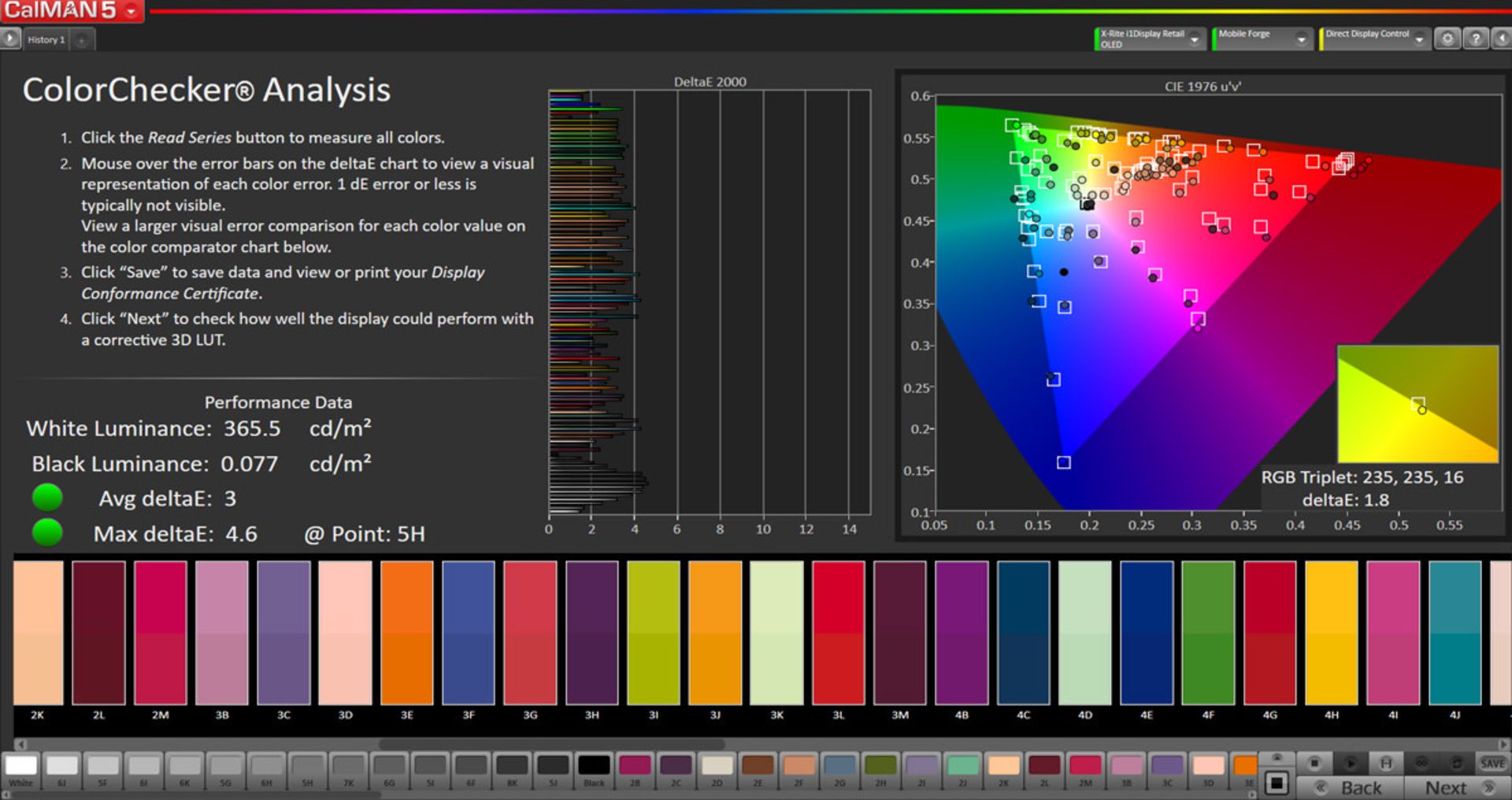Click the up arrow above the black square icon
The image size is (1512, 800).
pyautogui.click(x=1277, y=757)
